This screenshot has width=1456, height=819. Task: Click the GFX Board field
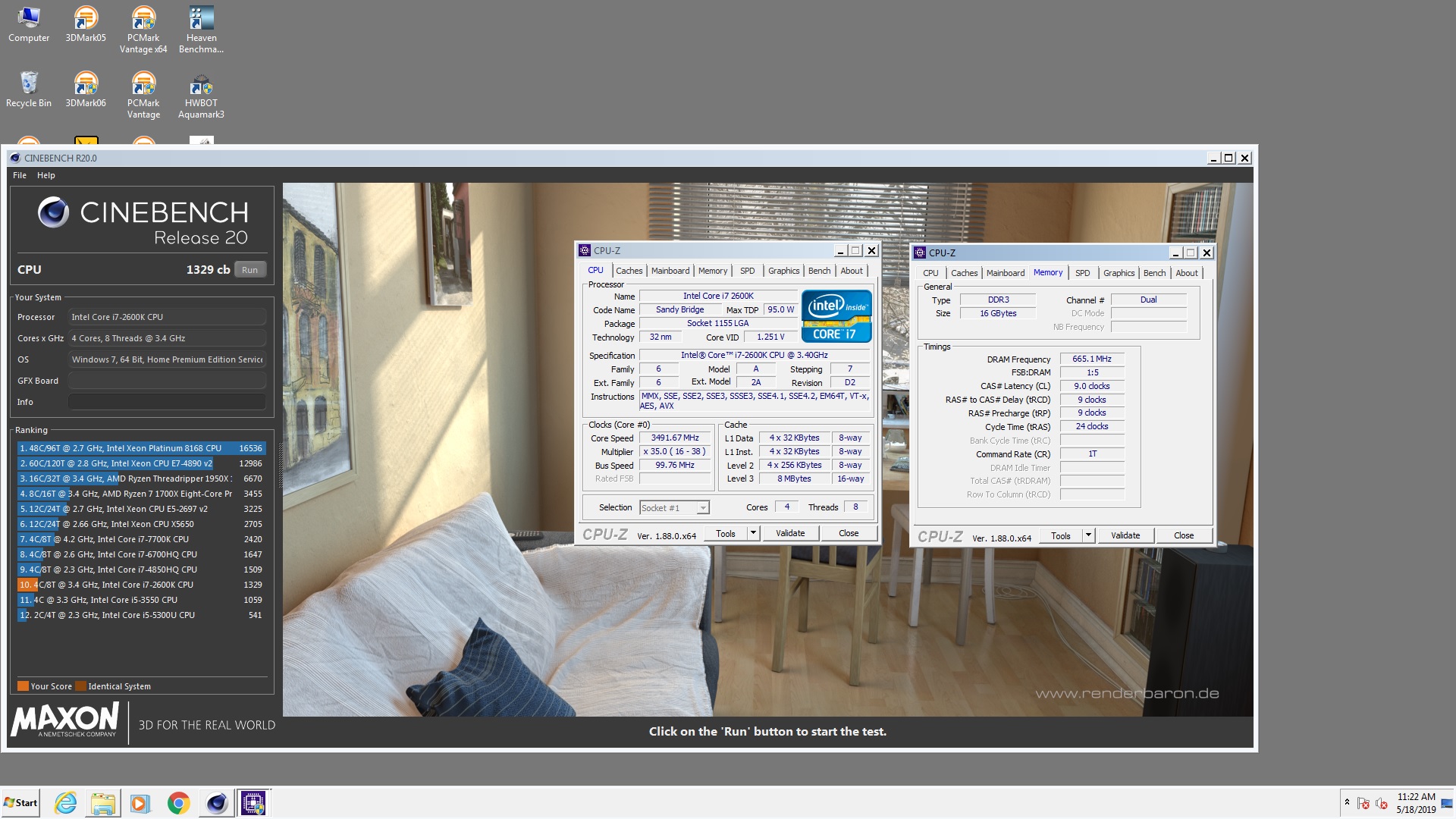(x=167, y=381)
